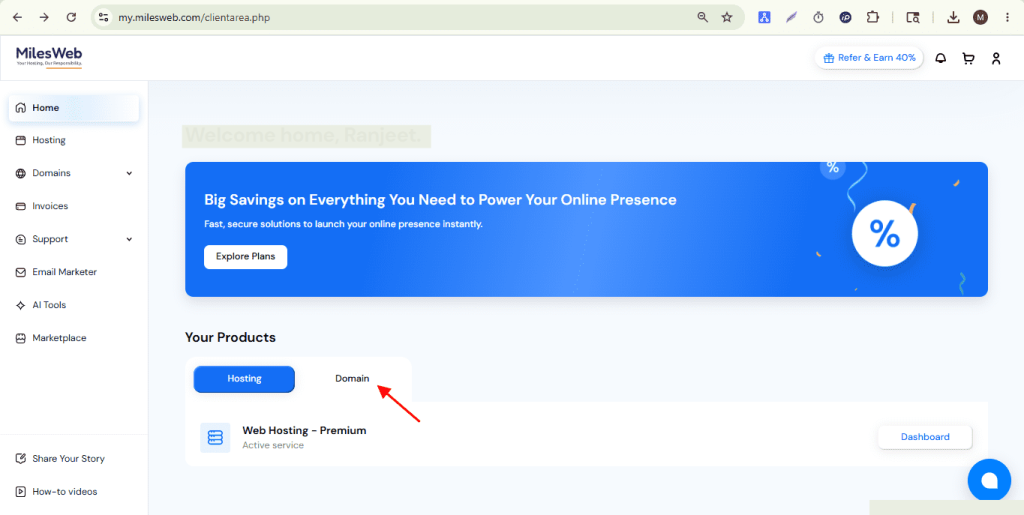Image resolution: width=1024 pixels, height=515 pixels.
Task: Select the Hosting products tab
Action: [x=244, y=379]
